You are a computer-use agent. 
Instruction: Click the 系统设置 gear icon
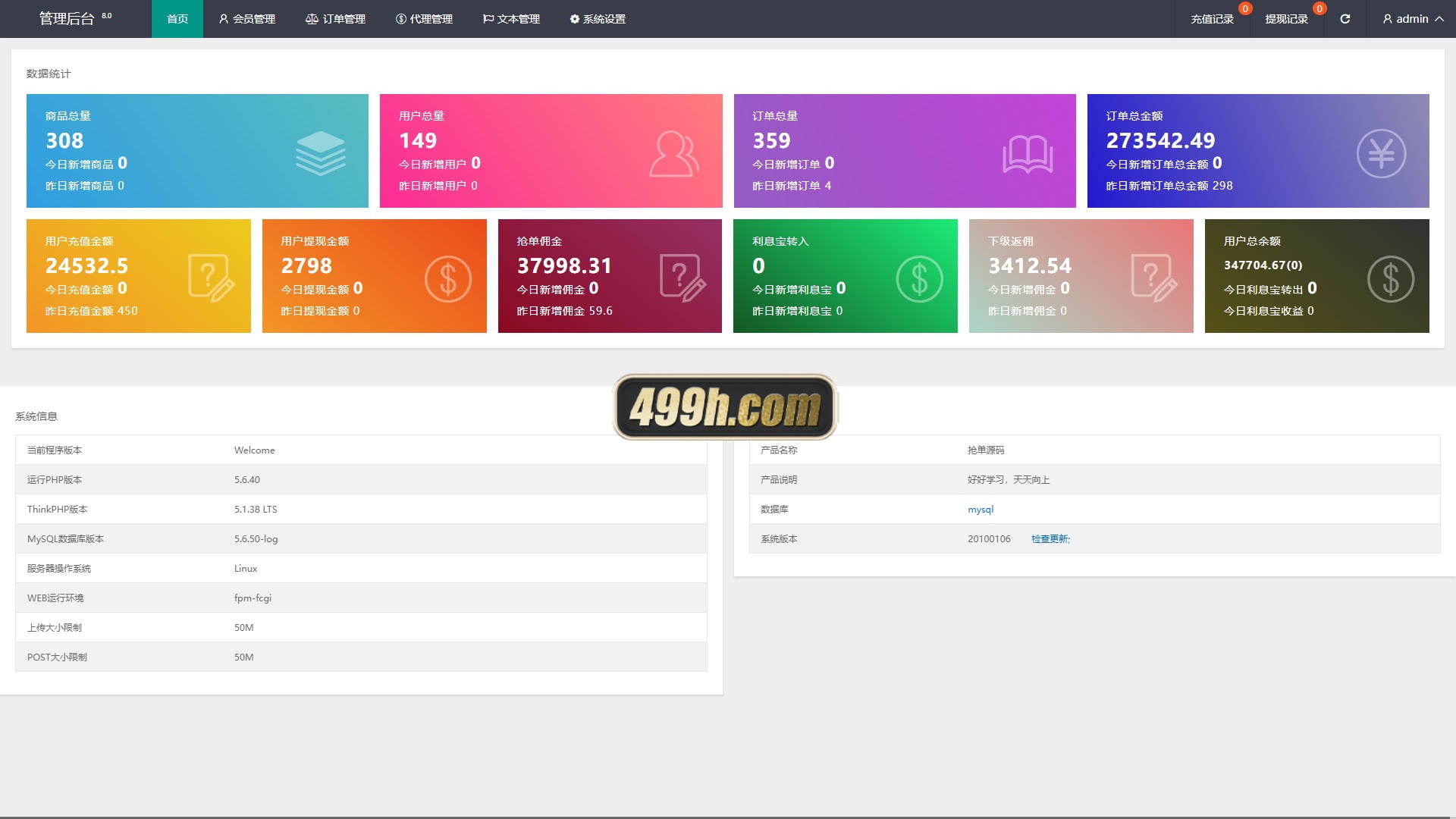pos(574,19)
